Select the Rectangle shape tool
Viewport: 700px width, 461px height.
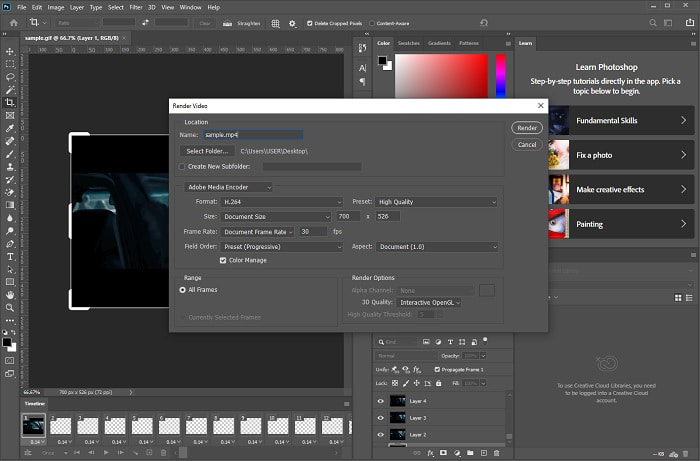(x=10, y=282)
